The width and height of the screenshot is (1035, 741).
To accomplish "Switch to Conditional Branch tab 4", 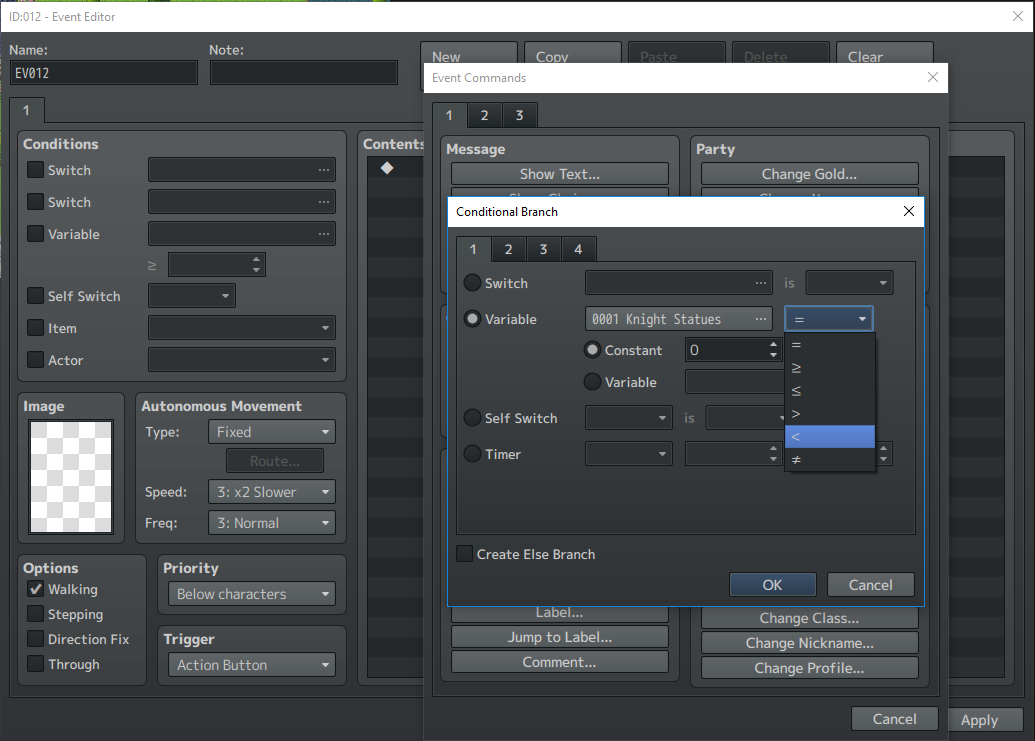I will coord(578,249).
